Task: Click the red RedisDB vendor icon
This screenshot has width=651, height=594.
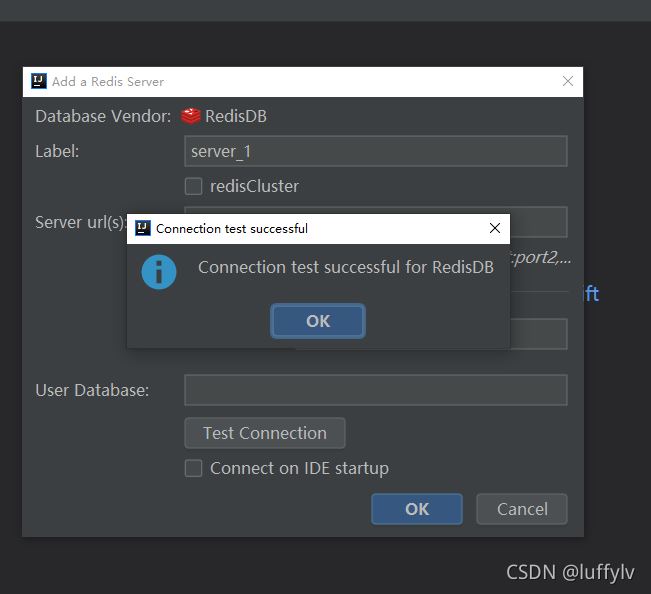Action: [191, 116]
